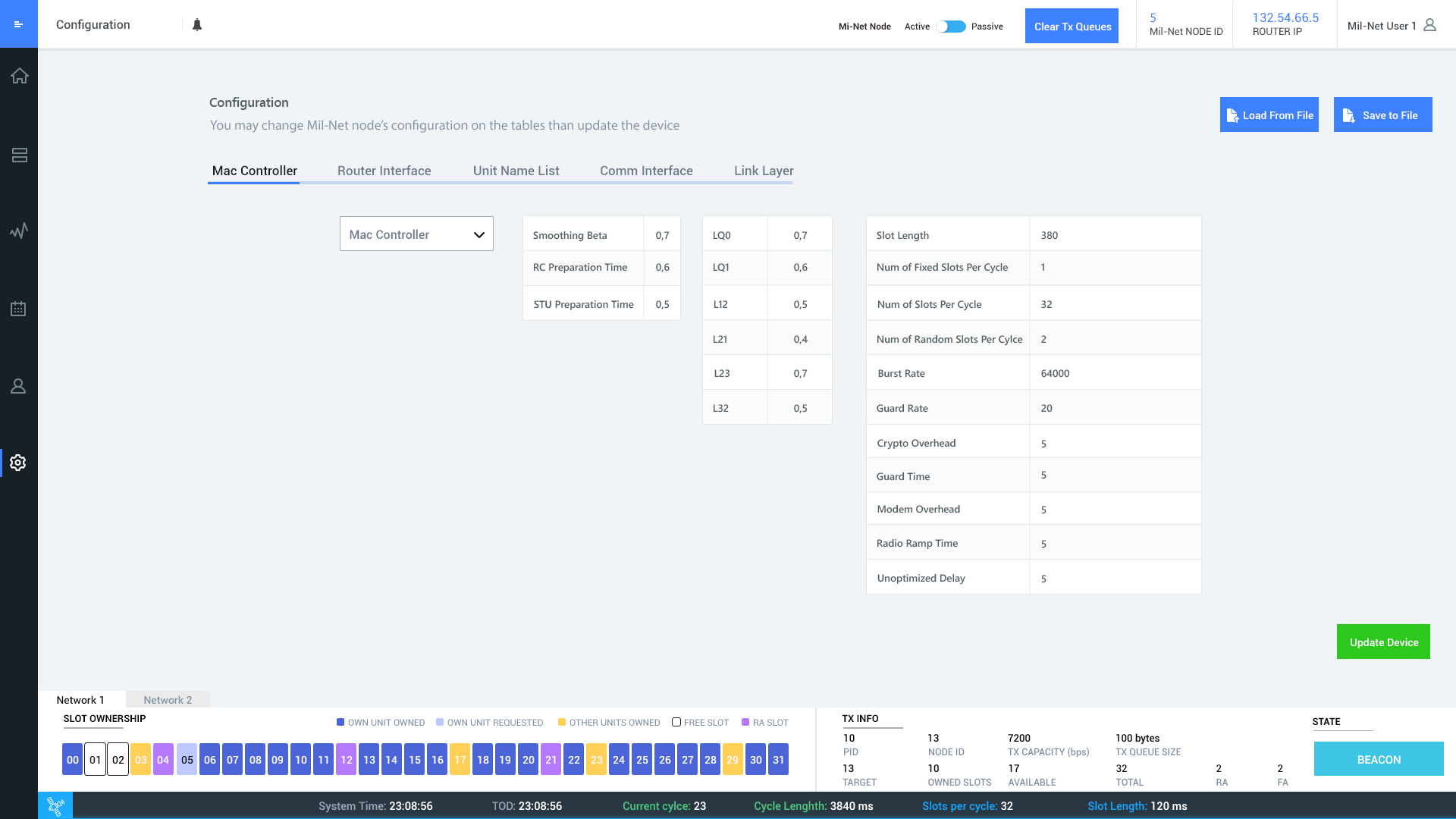Select yellow slot 23
Screen dimensions: 1456x819
597,759
